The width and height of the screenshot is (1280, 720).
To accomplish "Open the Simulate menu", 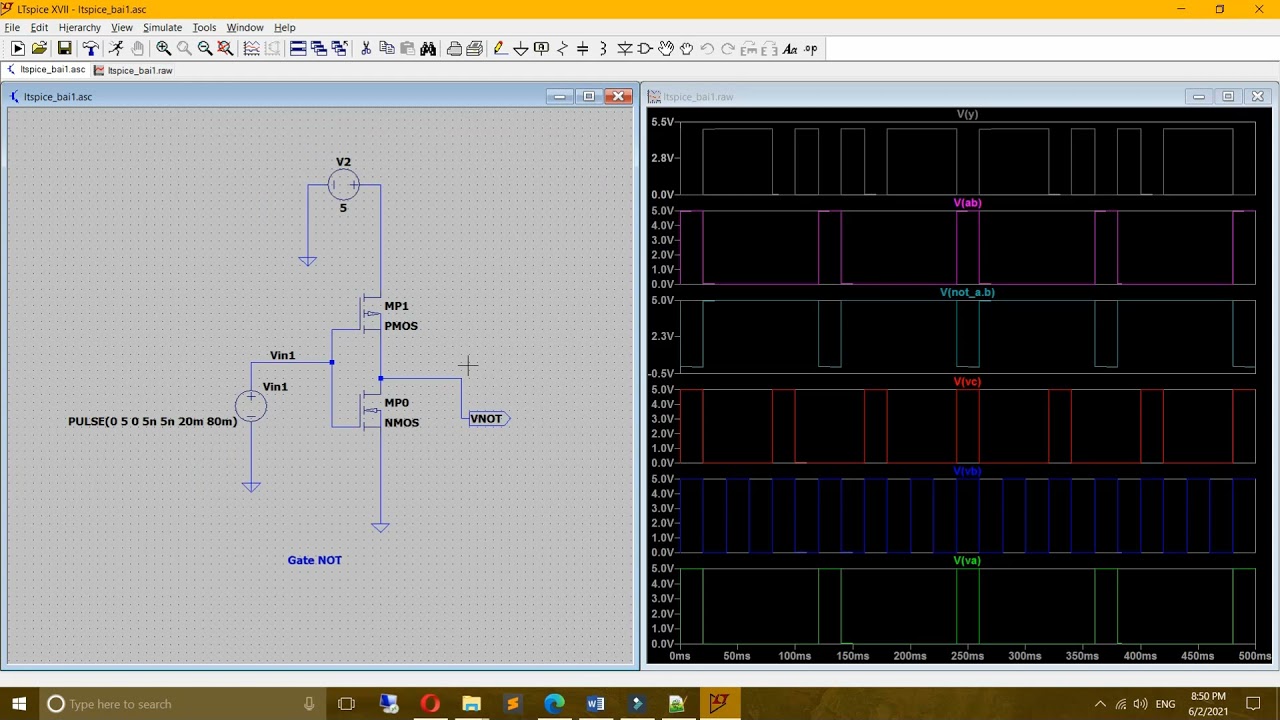I will pos(162,28).
